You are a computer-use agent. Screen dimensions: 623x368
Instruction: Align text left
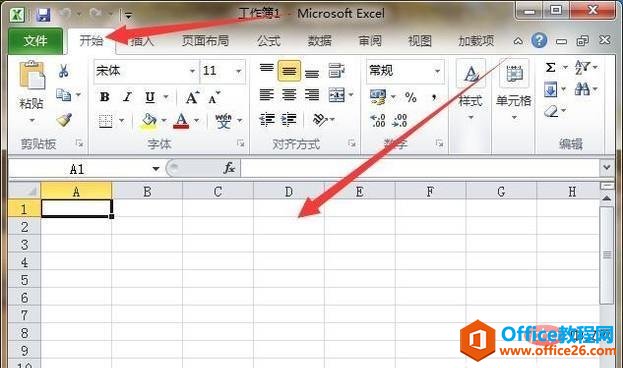267,95
